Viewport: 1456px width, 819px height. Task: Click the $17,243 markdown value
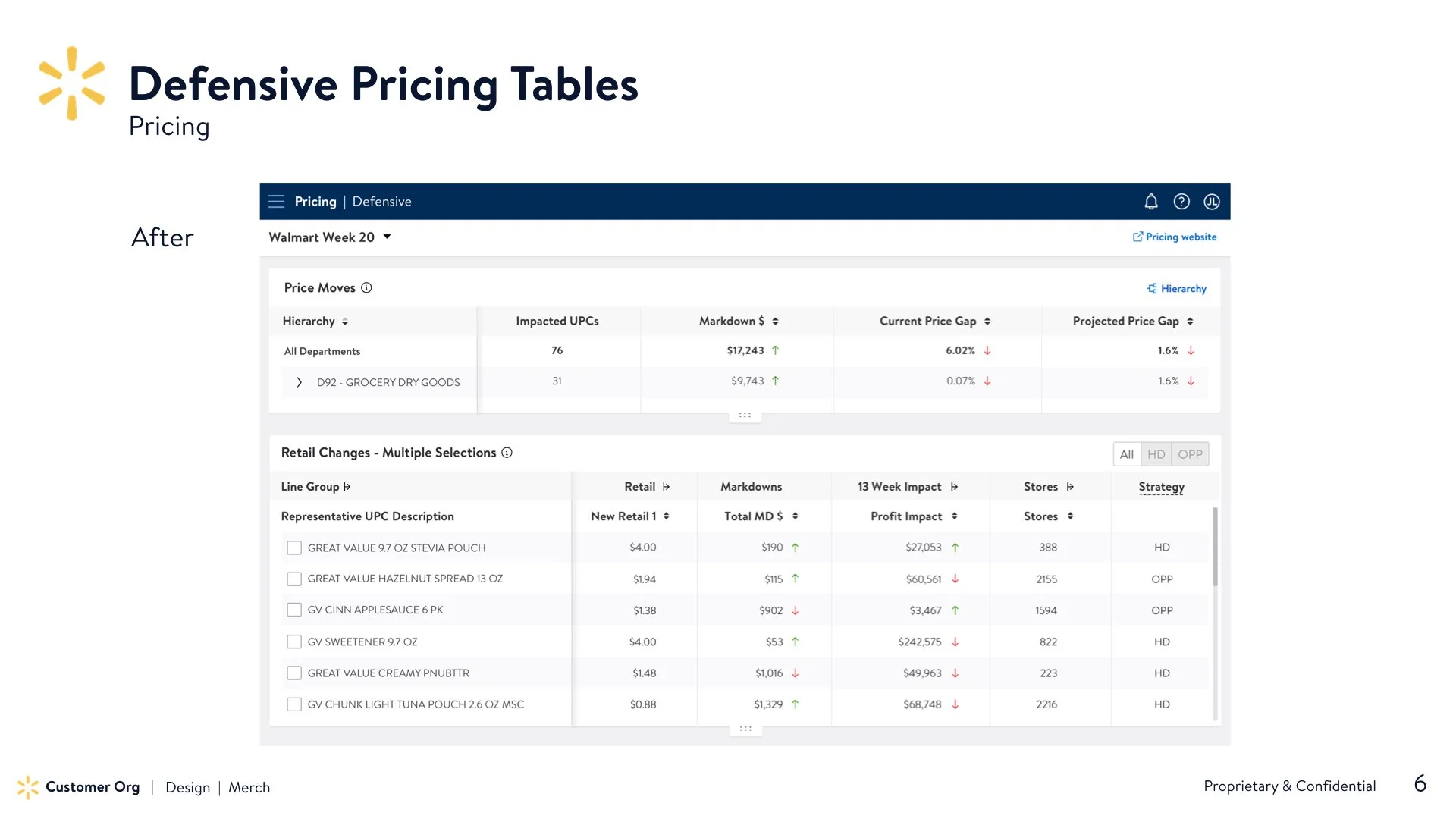(x=745, y=350)
